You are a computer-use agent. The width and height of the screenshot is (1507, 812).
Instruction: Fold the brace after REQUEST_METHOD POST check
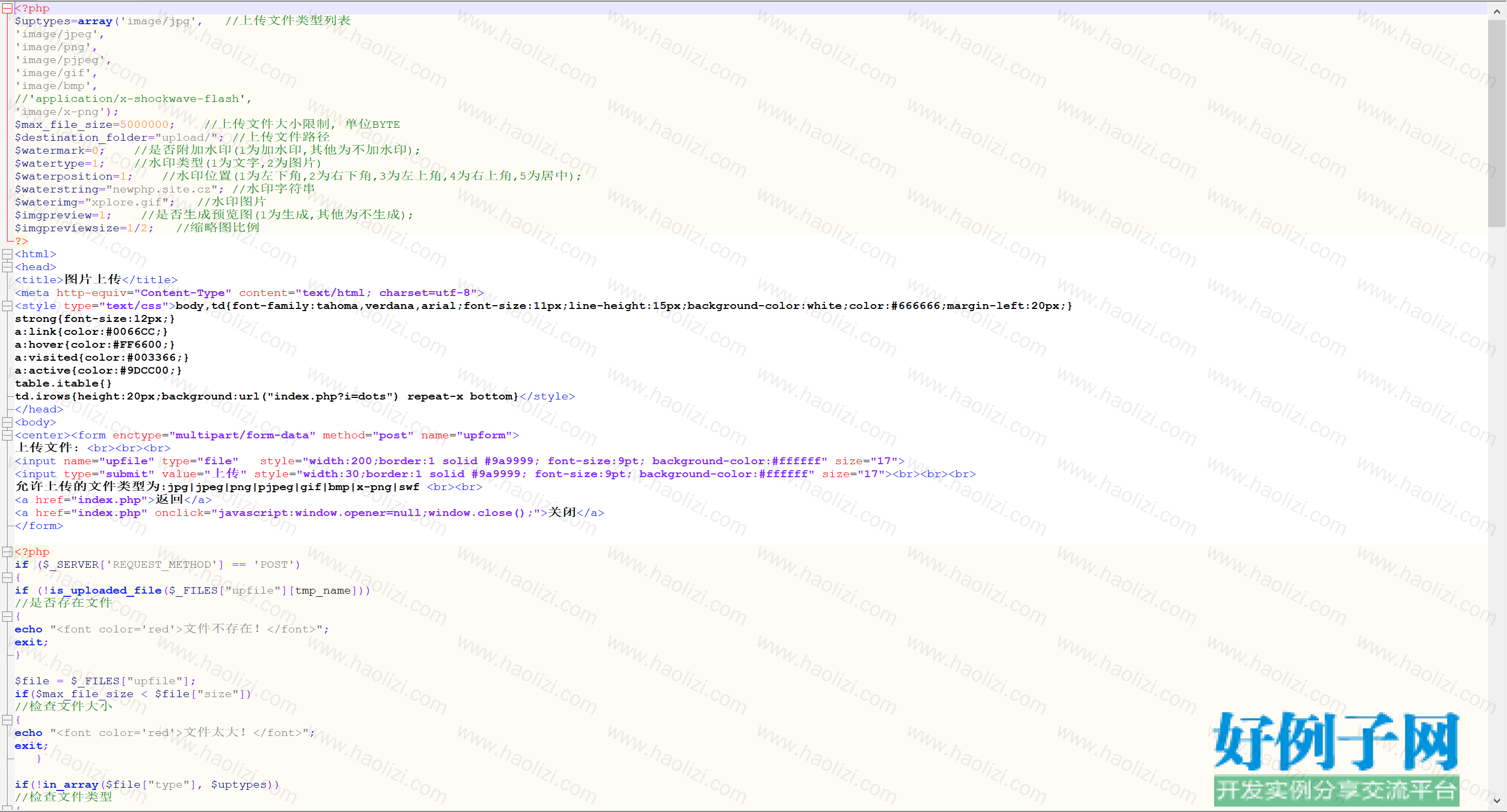7,577
